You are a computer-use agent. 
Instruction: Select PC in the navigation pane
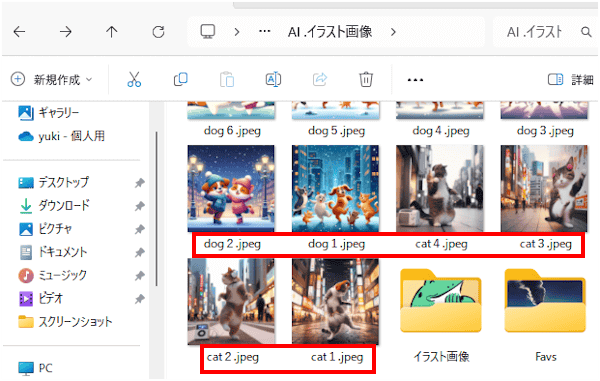[x=35, y=368]
